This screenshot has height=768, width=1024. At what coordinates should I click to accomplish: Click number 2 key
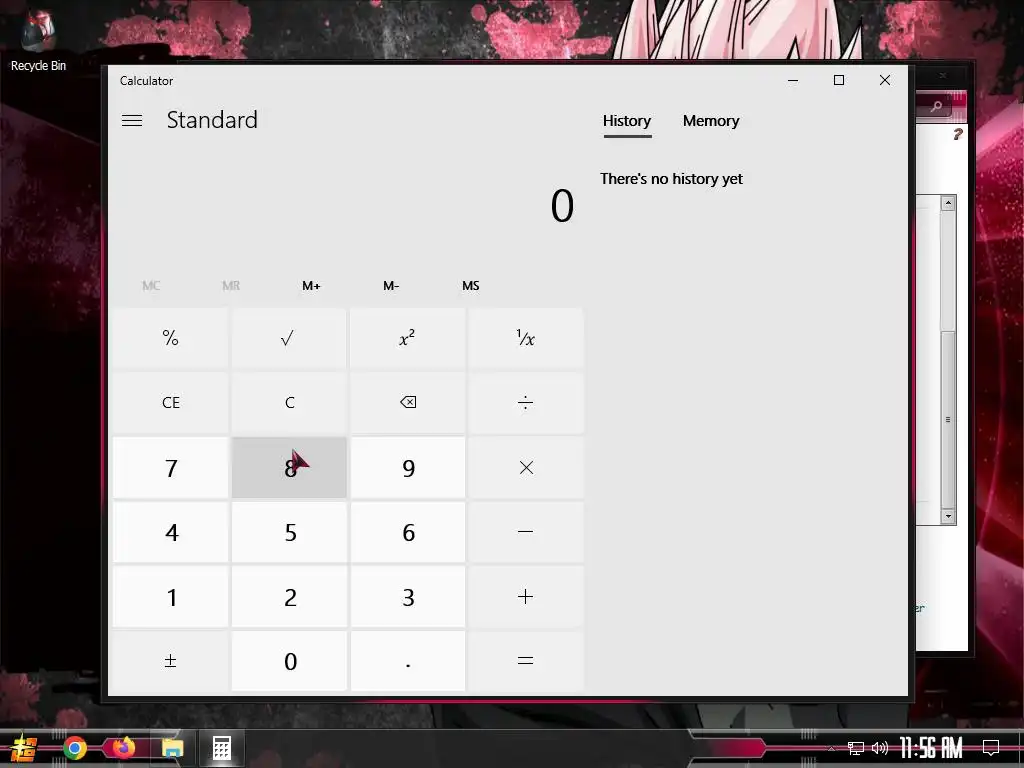click(289, 596)
